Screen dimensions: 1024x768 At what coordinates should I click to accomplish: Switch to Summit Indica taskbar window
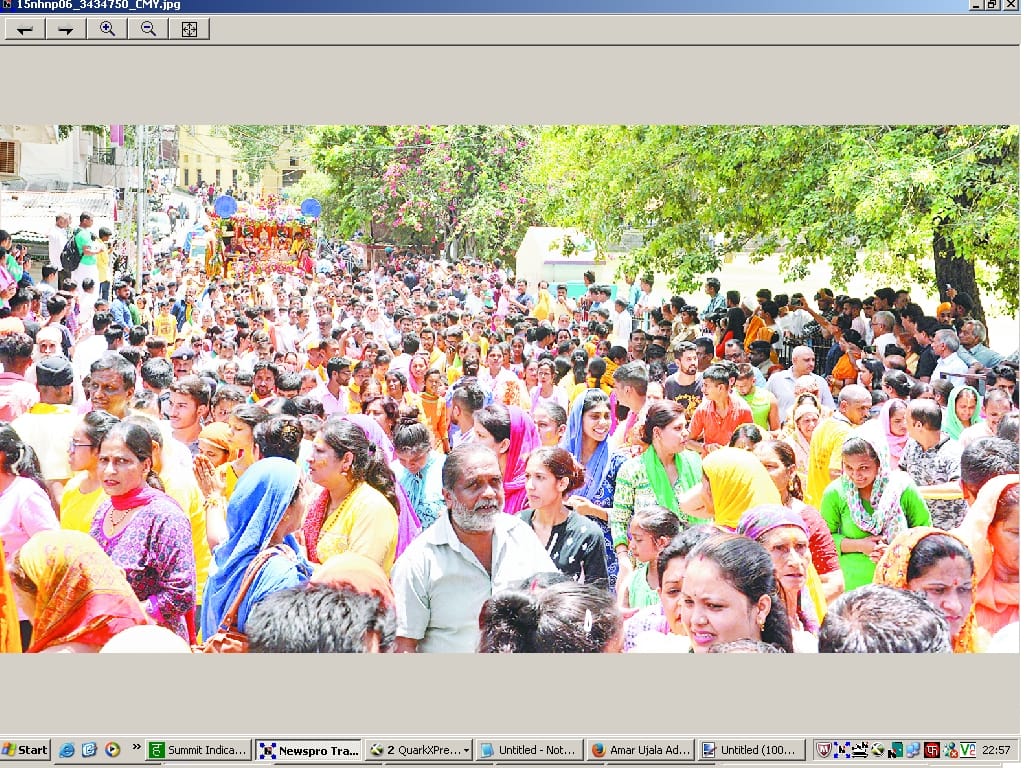[x=199, y=750]
